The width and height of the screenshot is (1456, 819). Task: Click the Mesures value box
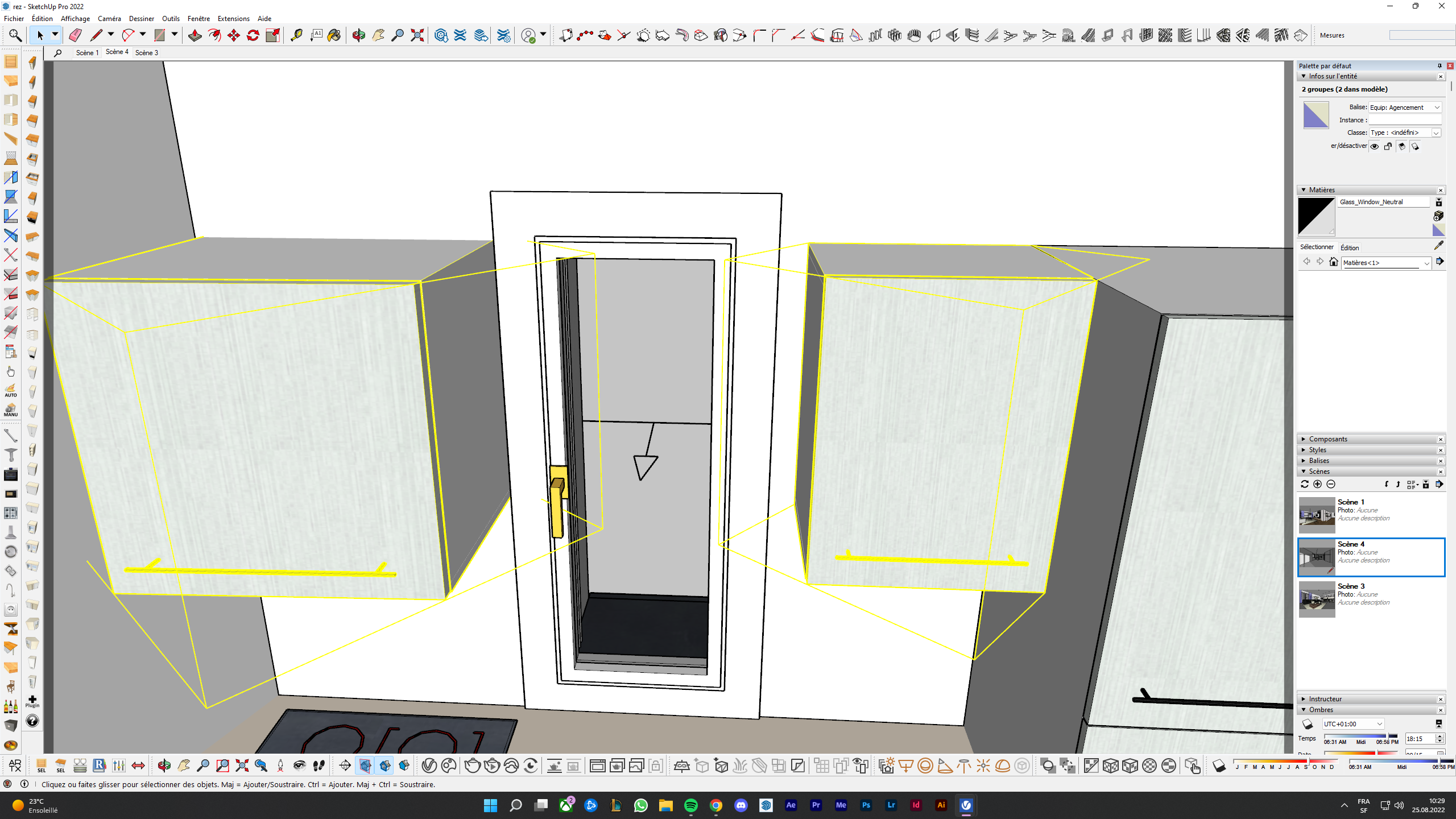pyautogui.click(x=1421, y=35)
